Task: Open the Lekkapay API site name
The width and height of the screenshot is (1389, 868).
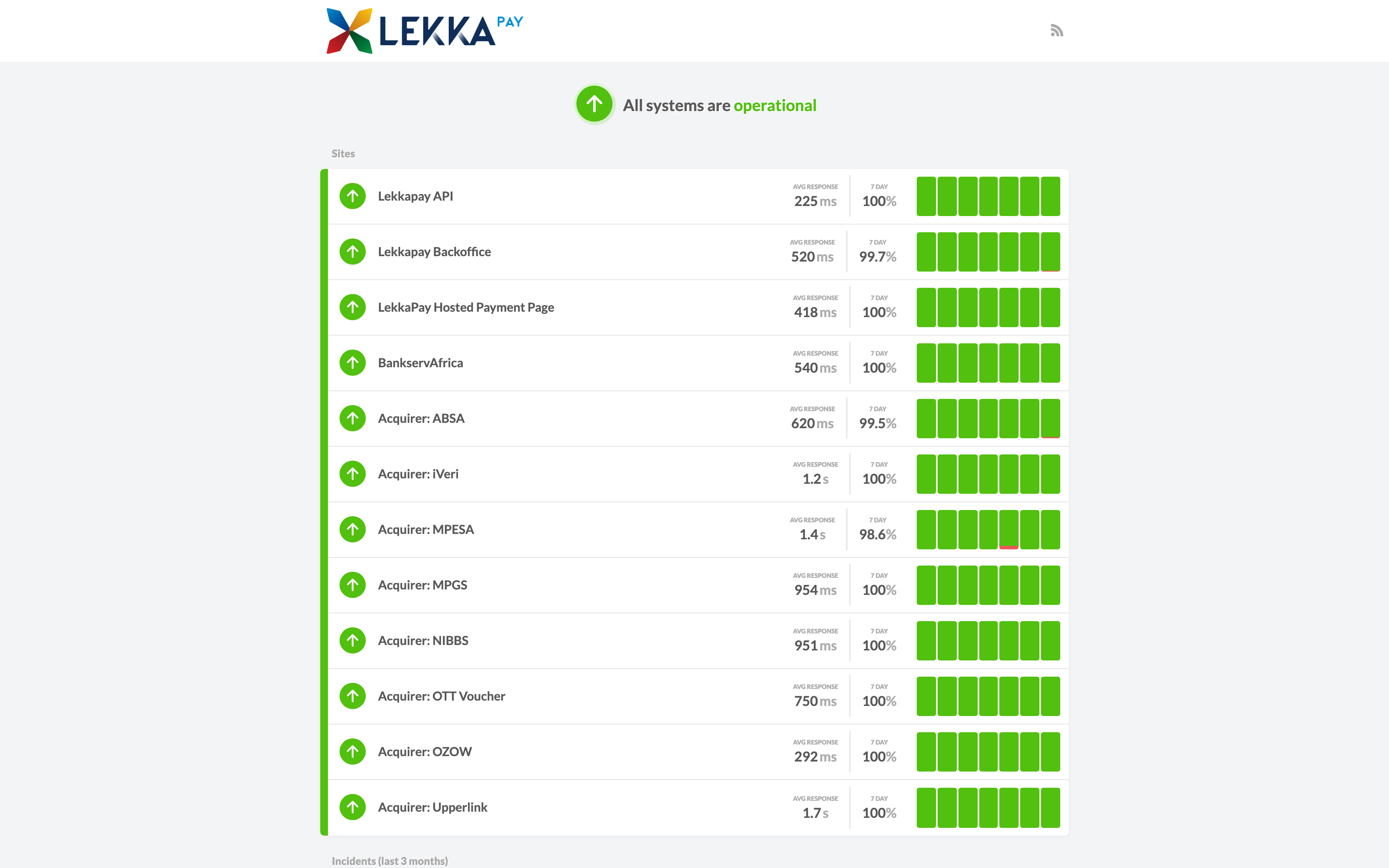Action: (416, 196)
